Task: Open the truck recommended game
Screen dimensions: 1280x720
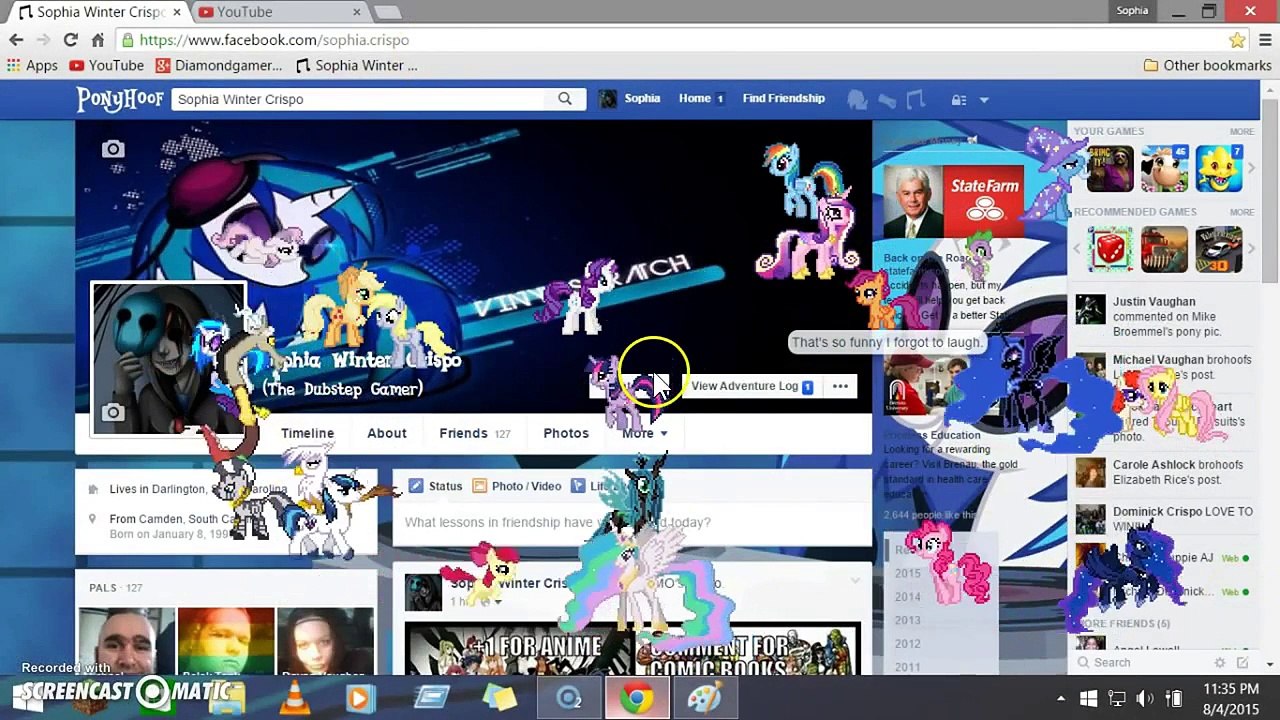Action: [x=1164, y=250]
